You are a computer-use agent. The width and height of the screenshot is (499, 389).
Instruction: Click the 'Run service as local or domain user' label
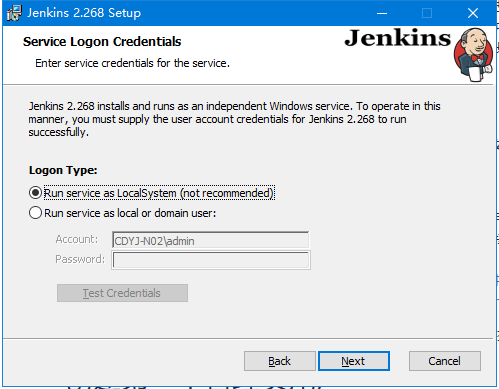tap(130, 213)
